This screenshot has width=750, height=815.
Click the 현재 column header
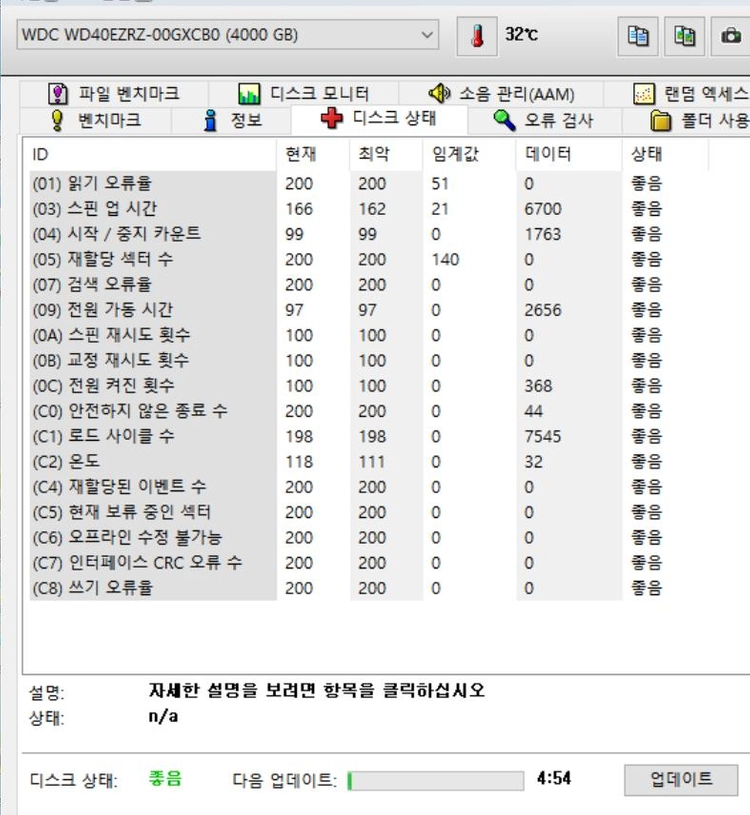(313, 154)
